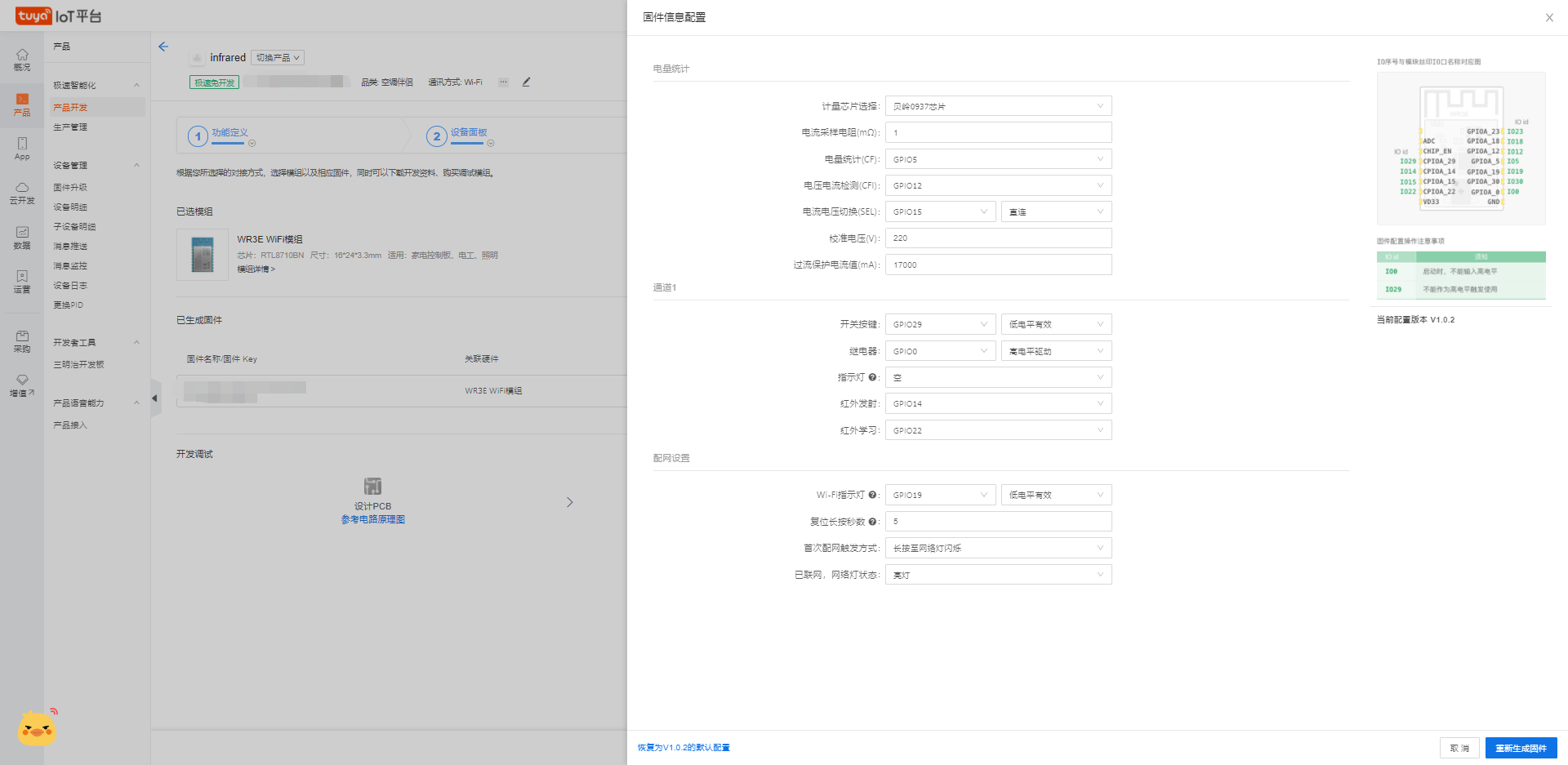Open 继电器 高电平驱动 dropdown
The height and width of the screenshot is (765, 1568).
click(x=1056, y=351)
